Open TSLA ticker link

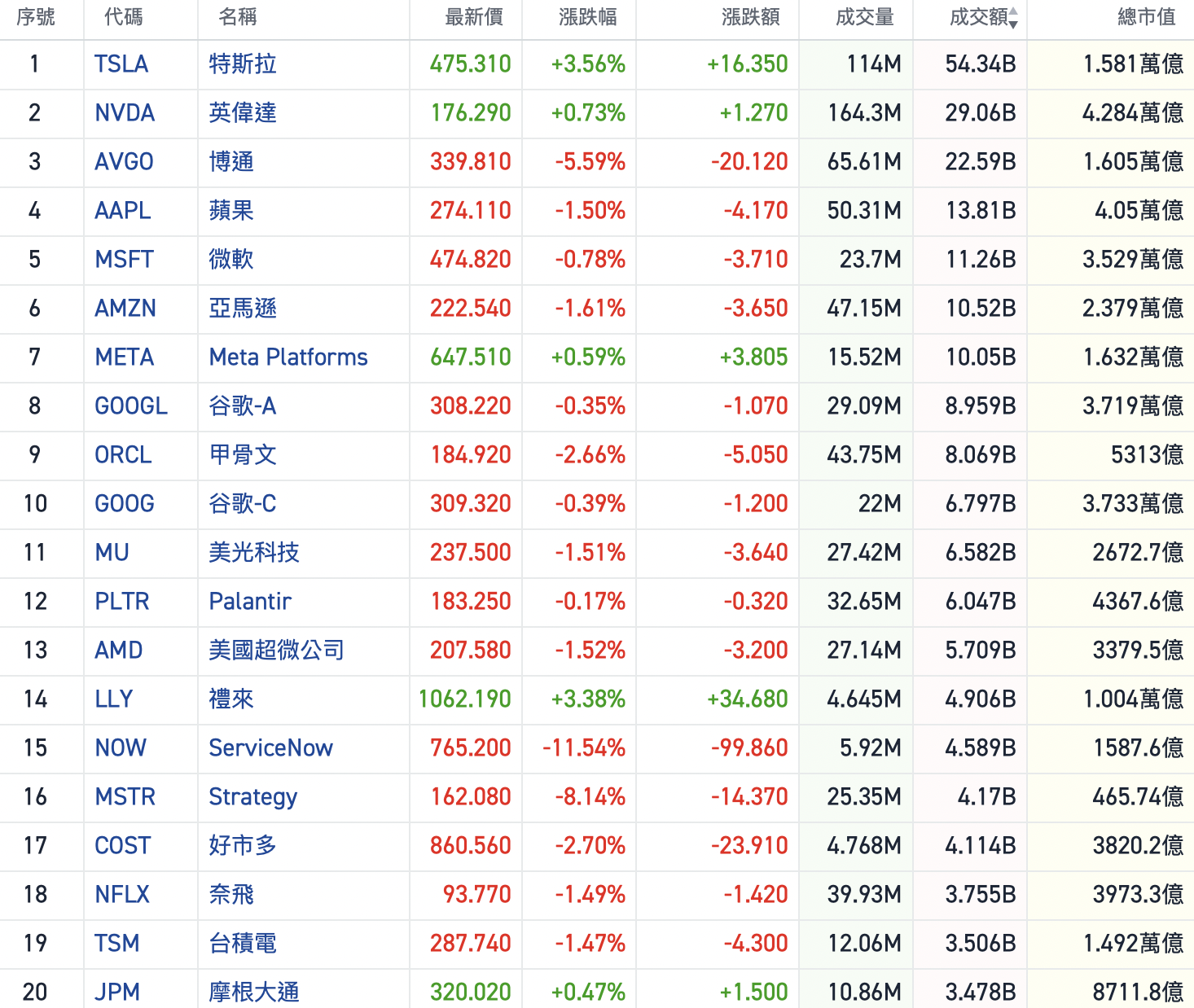pos(121,64)
